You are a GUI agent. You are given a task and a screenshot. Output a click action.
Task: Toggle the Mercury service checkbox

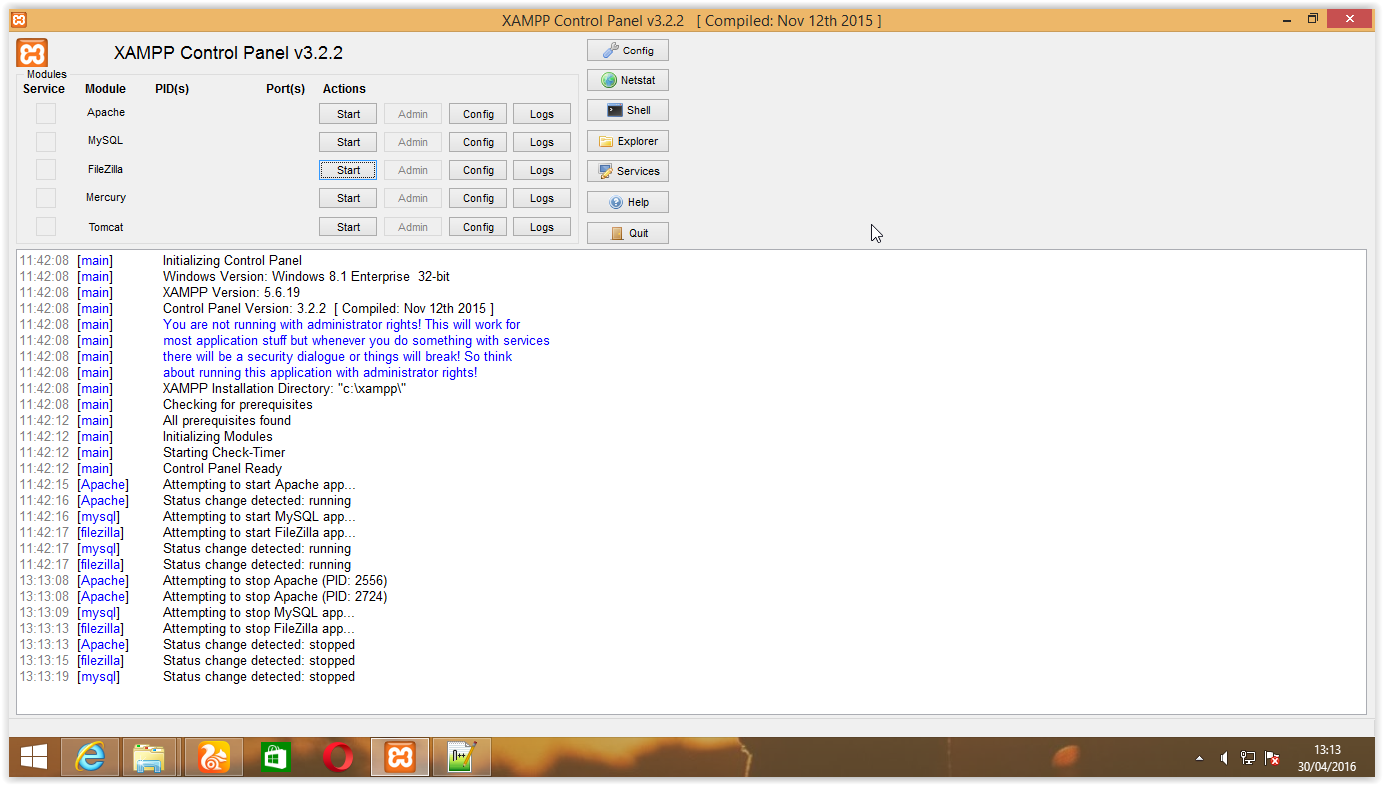pyautogui.click(x=46, y=197)
